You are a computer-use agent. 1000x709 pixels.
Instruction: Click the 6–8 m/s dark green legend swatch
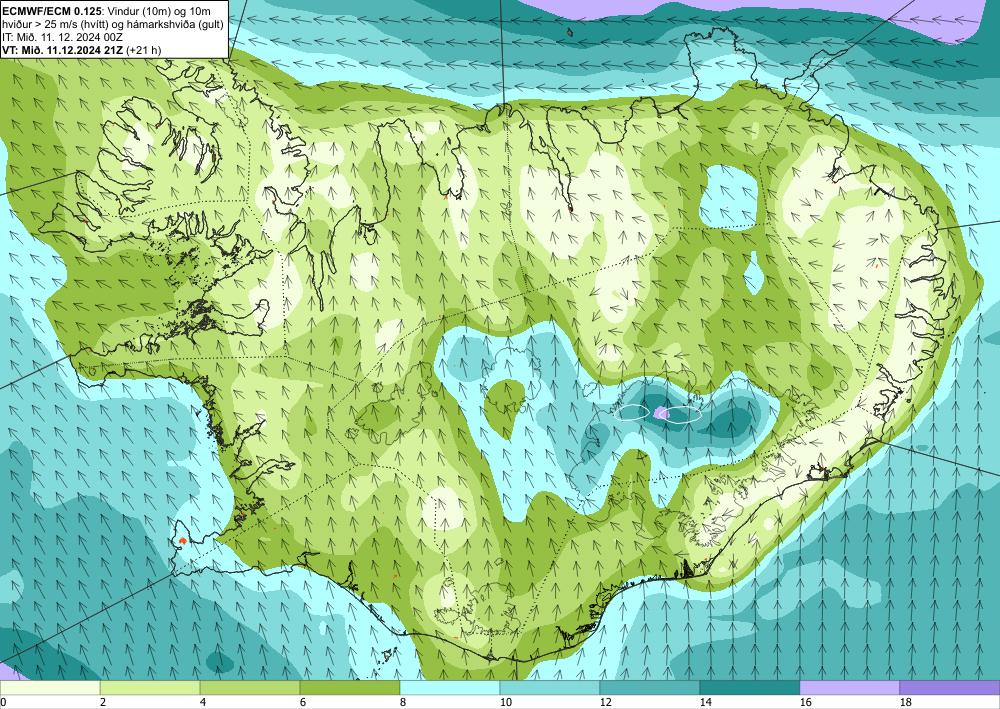click(350, 687)
